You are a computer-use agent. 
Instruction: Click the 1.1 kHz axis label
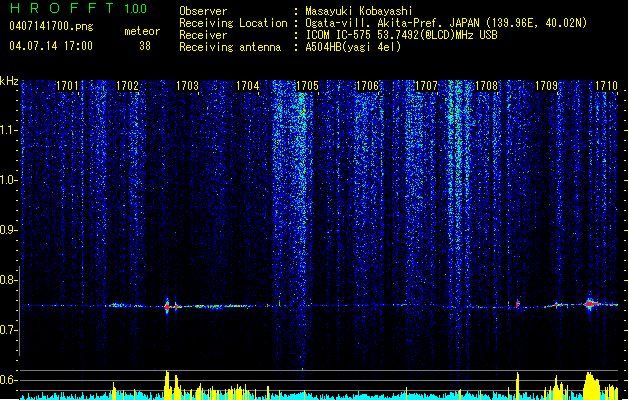click(9, 130)
